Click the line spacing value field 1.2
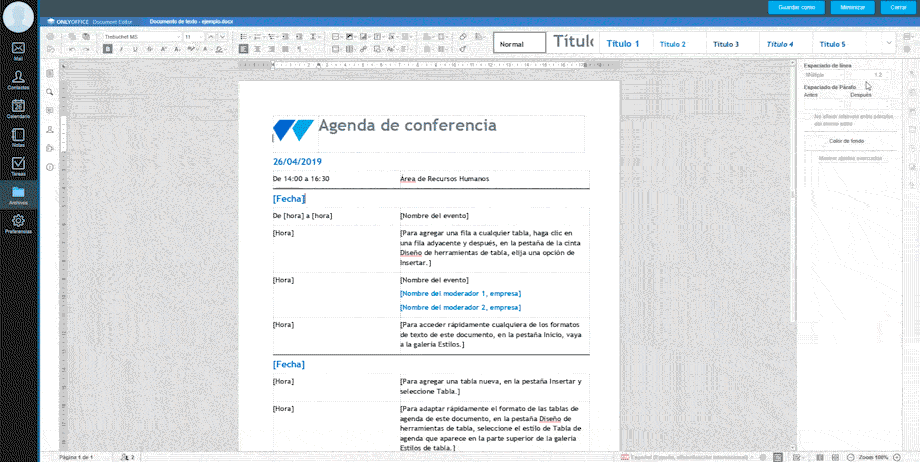 pos(868,75)
